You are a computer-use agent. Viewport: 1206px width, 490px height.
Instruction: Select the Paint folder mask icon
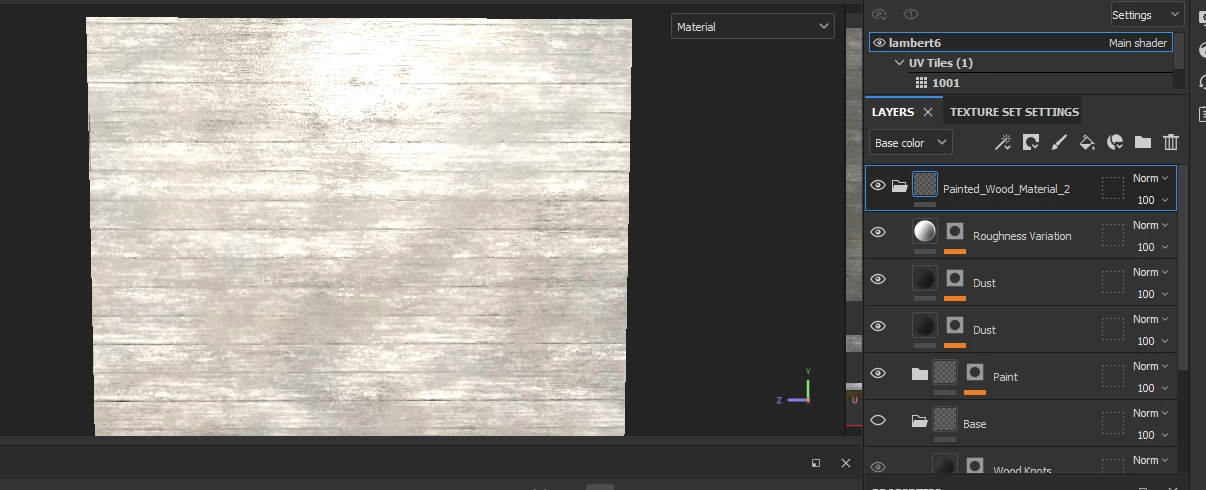pos(975,372)
